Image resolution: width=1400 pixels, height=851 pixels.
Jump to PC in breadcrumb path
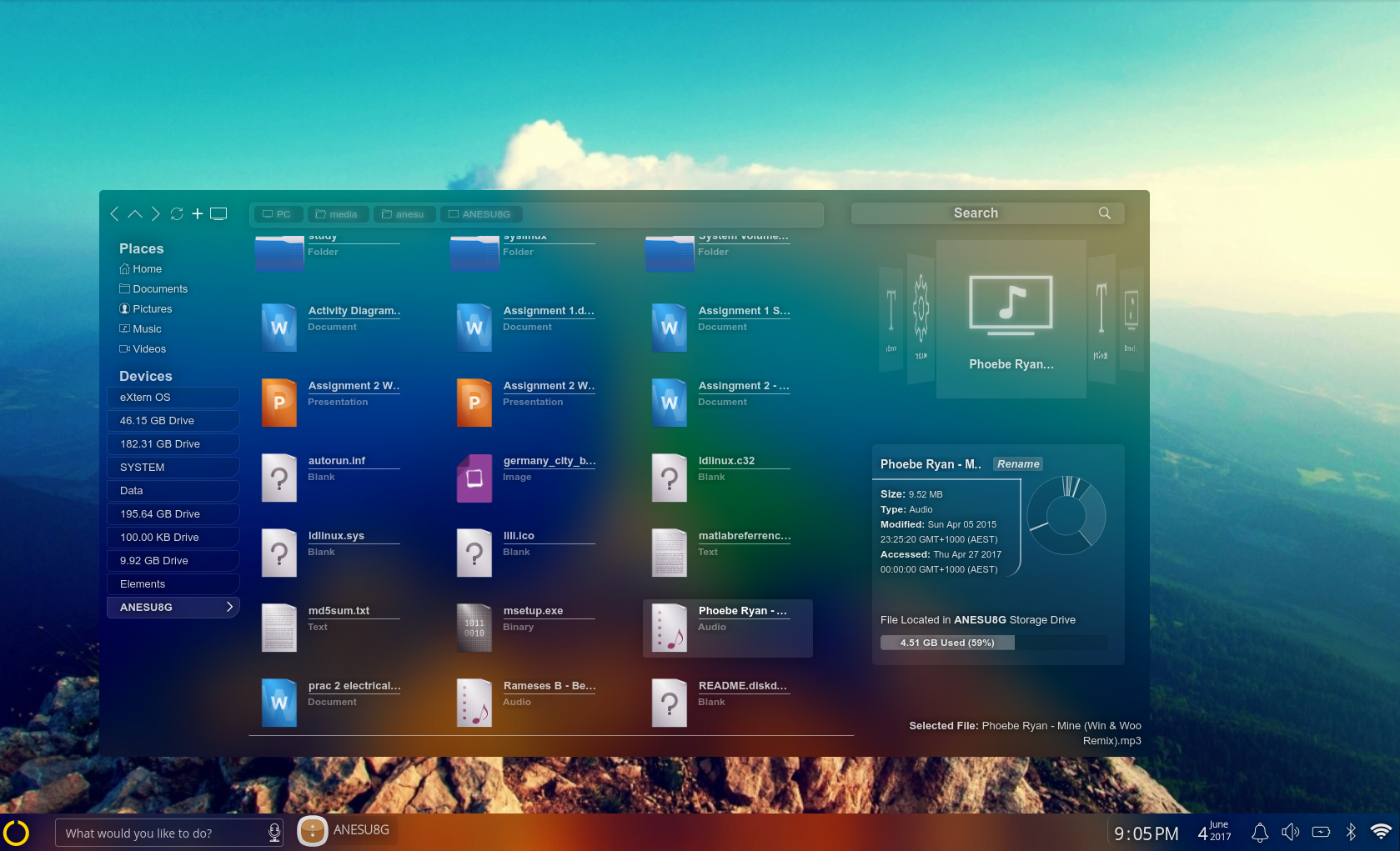coord(278,214)
